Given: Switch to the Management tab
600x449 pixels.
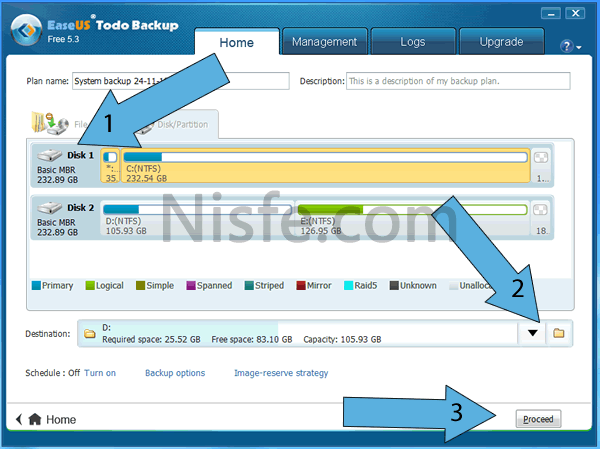Looking at the screenshot, I should [x=324, y=42].
